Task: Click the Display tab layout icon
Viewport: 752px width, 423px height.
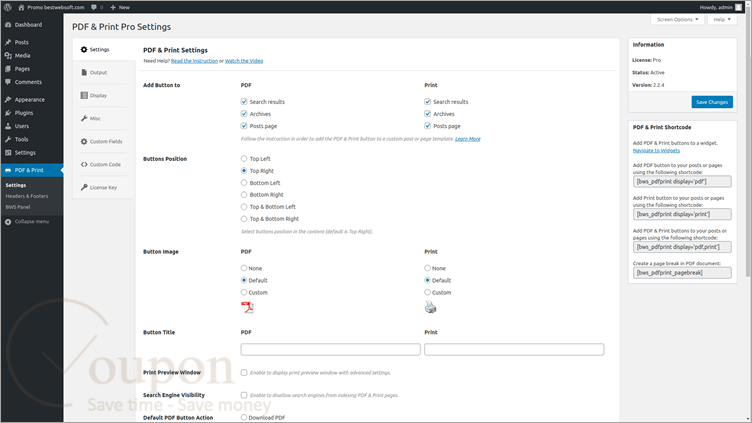Action: 84,95
